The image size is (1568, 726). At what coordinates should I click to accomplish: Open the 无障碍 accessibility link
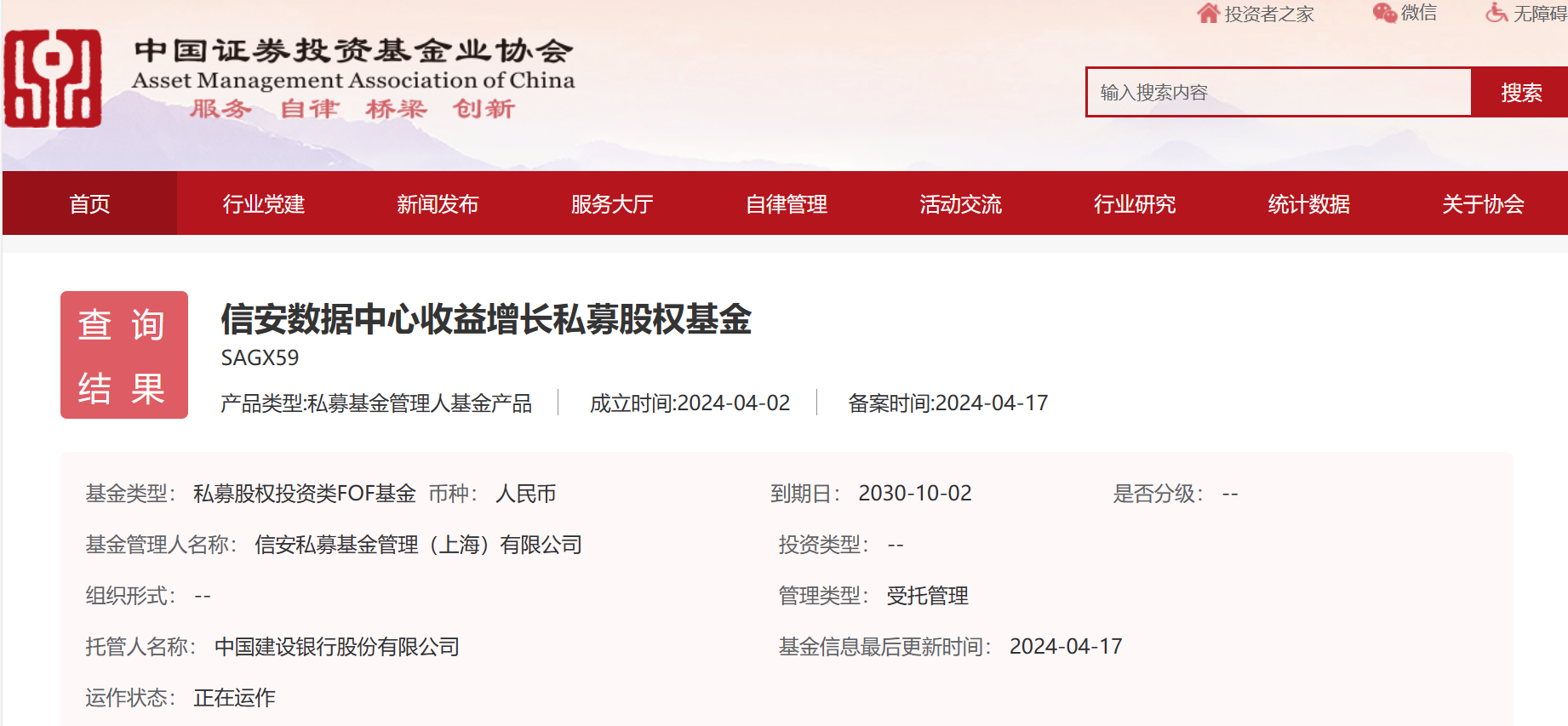pyautogui.click(x=1540, y=14)
